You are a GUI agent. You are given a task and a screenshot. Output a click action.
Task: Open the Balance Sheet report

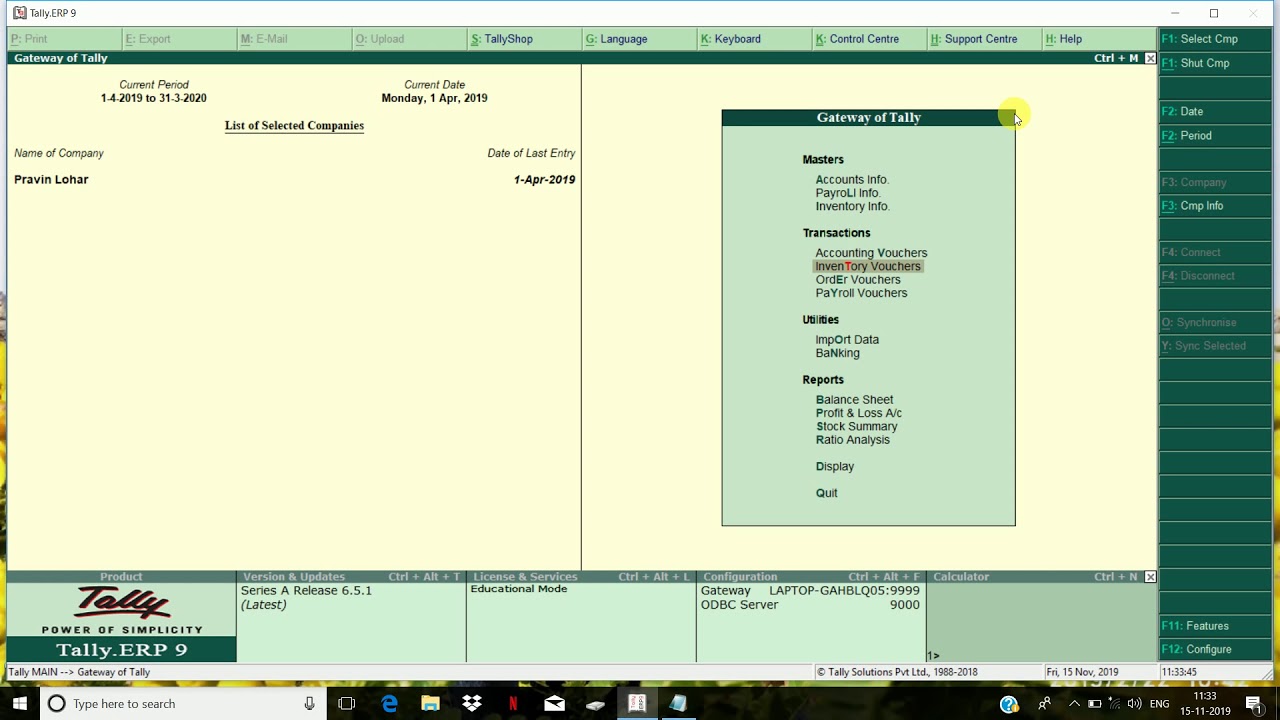click(x=854, y=400)
